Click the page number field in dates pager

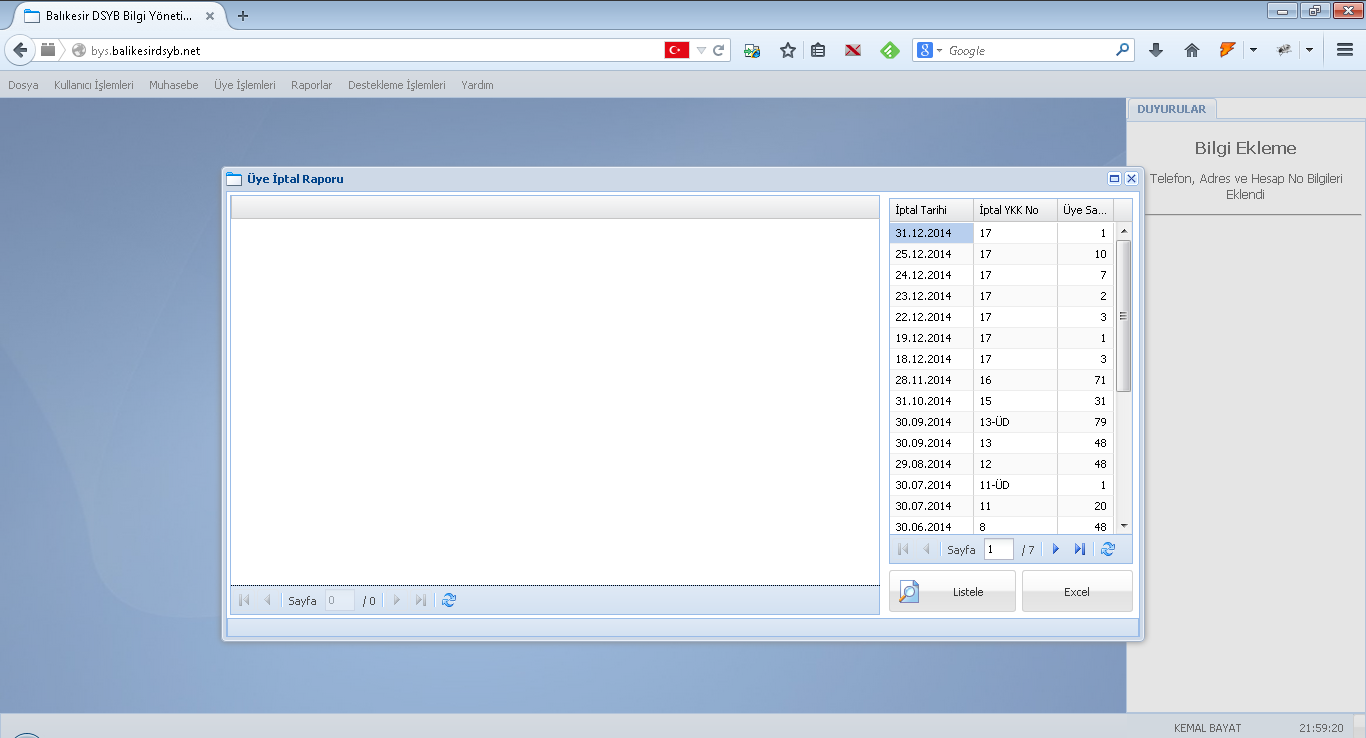tap(998, 549)
